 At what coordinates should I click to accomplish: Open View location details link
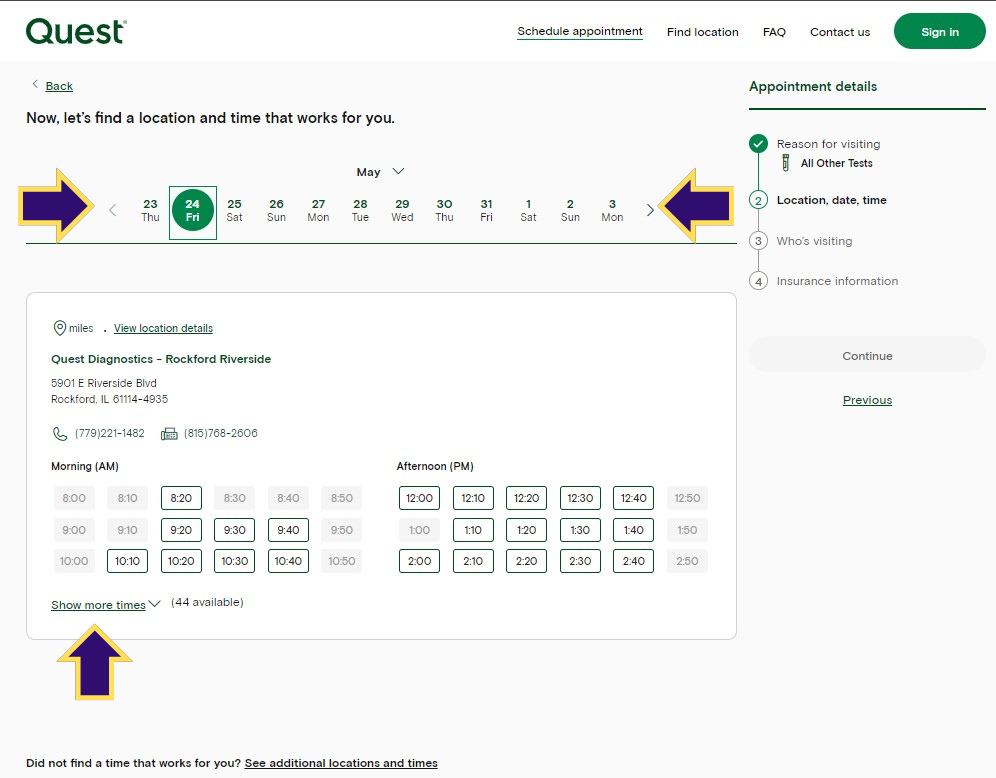163,328
